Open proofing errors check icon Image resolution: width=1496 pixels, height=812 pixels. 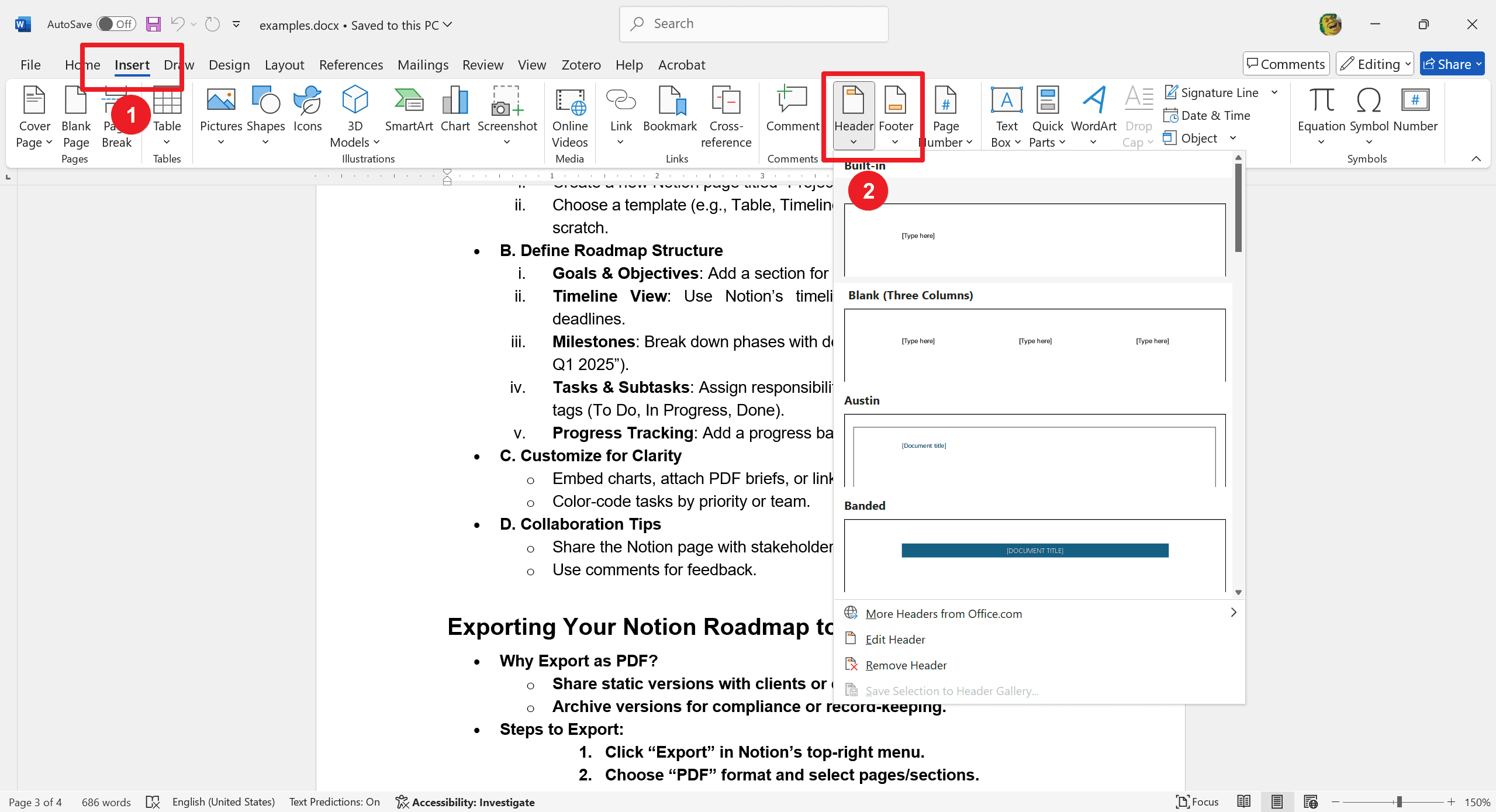(x=153, y=802)
